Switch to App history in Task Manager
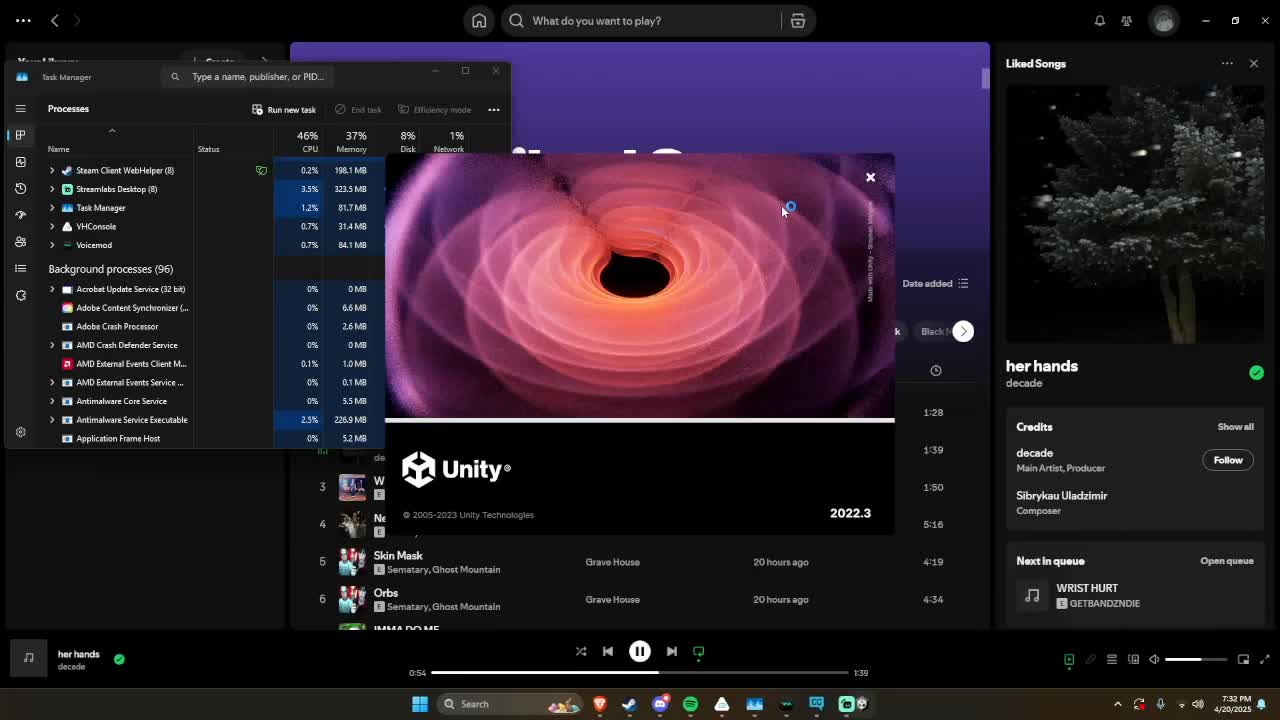This screenshot has height=720, width=1280. [x=20, y=188]
